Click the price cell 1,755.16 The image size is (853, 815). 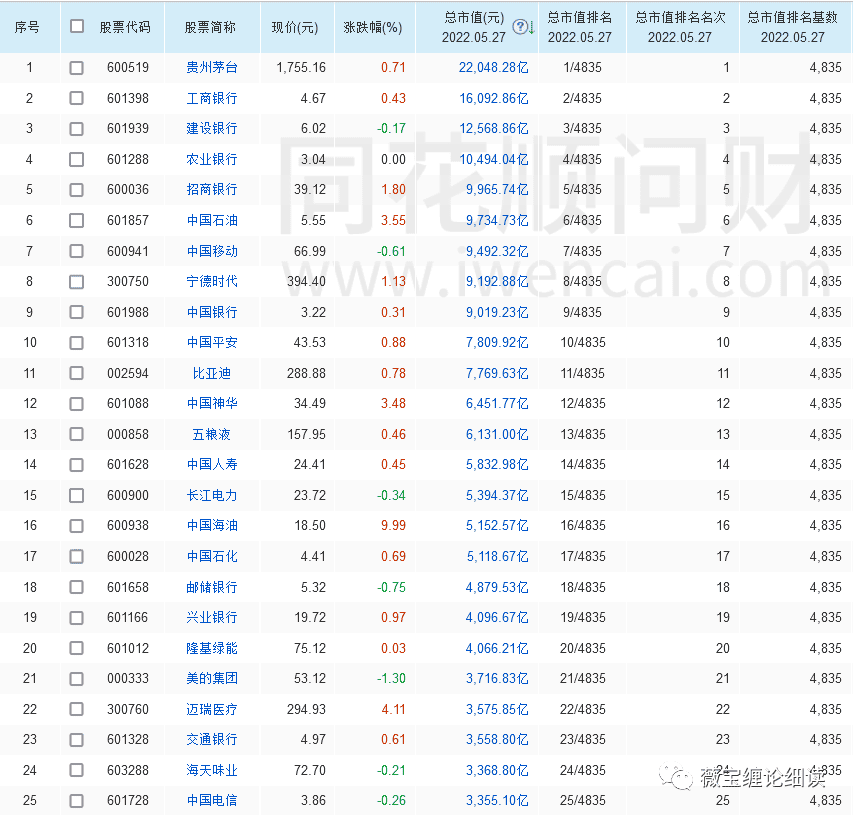(301, 67)
